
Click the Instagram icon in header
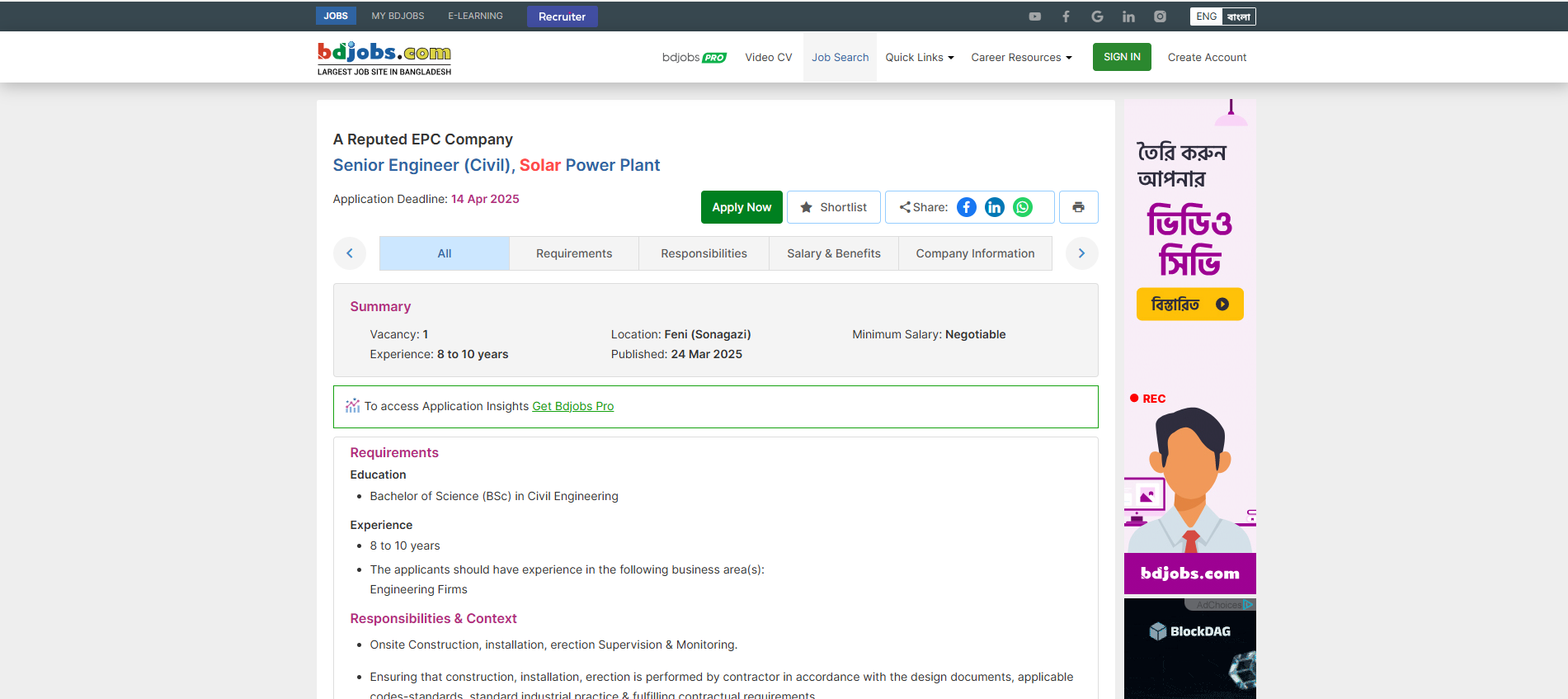(1160, 17)
